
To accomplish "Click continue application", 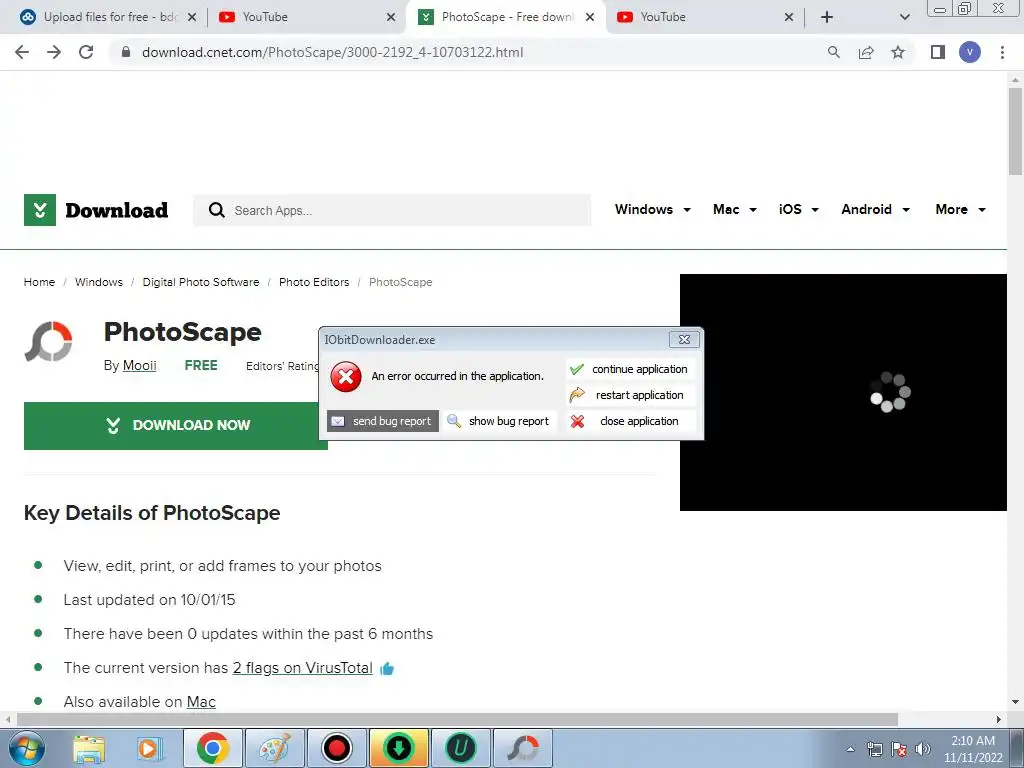I will point(630,370).
